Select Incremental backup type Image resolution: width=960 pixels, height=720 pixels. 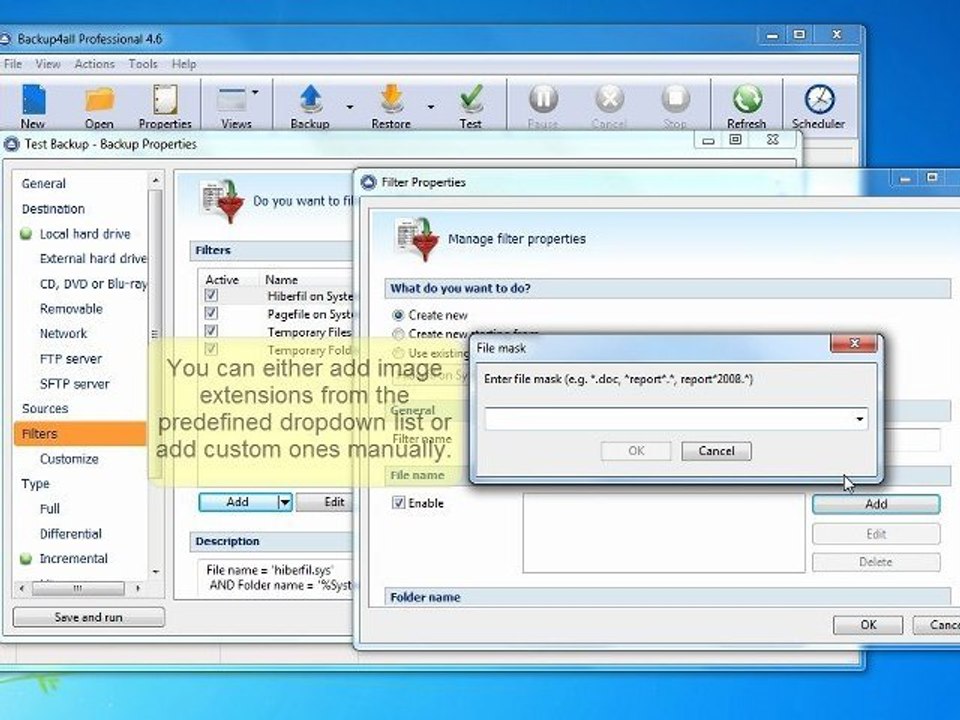[x=73, y=558]
